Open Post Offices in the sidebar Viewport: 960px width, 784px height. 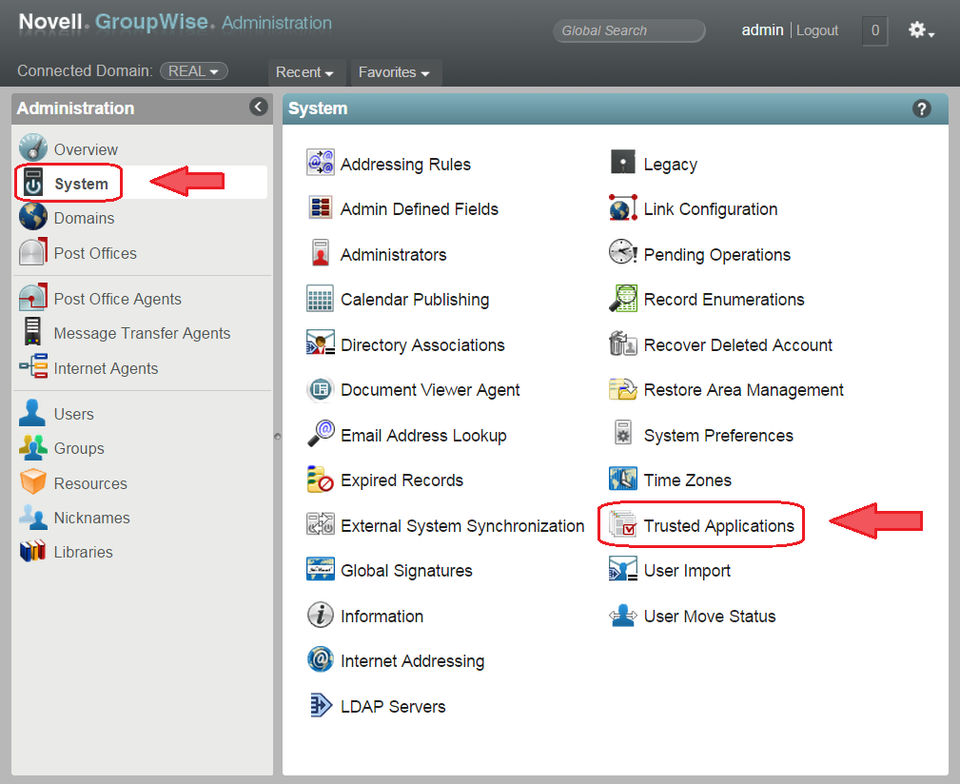point(95,253)
